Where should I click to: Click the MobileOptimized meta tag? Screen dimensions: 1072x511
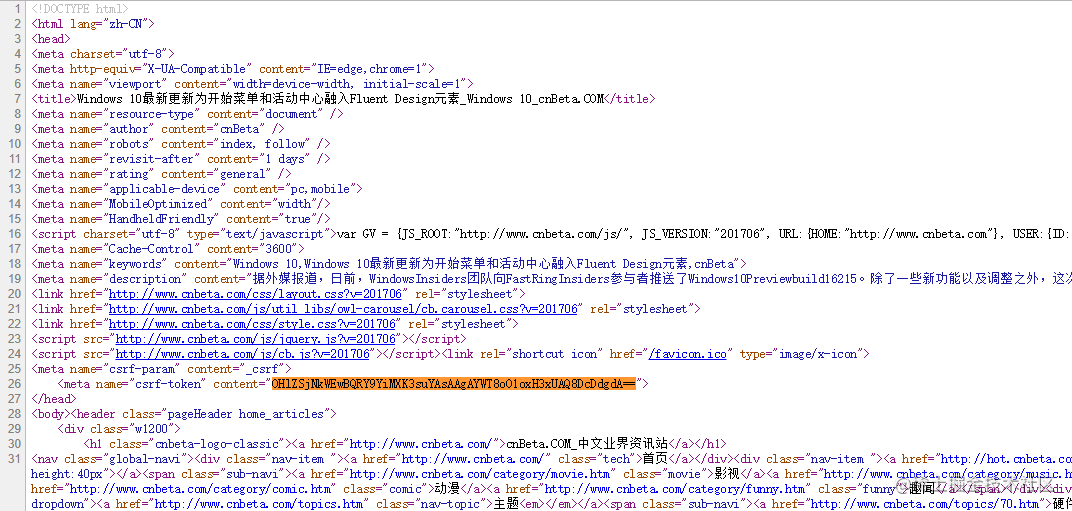(x=180, y=205)
